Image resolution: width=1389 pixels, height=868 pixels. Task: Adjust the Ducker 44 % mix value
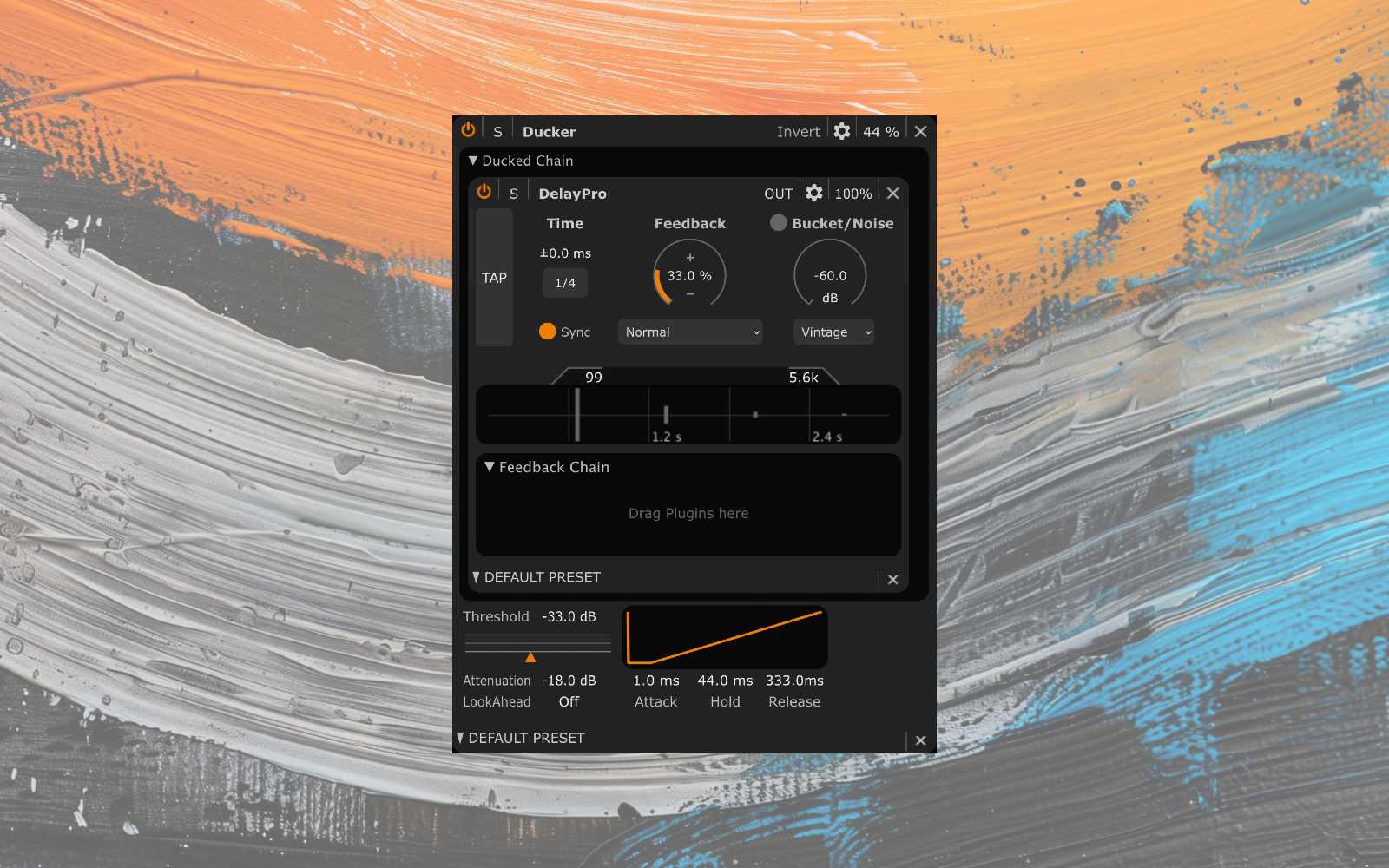880,132
